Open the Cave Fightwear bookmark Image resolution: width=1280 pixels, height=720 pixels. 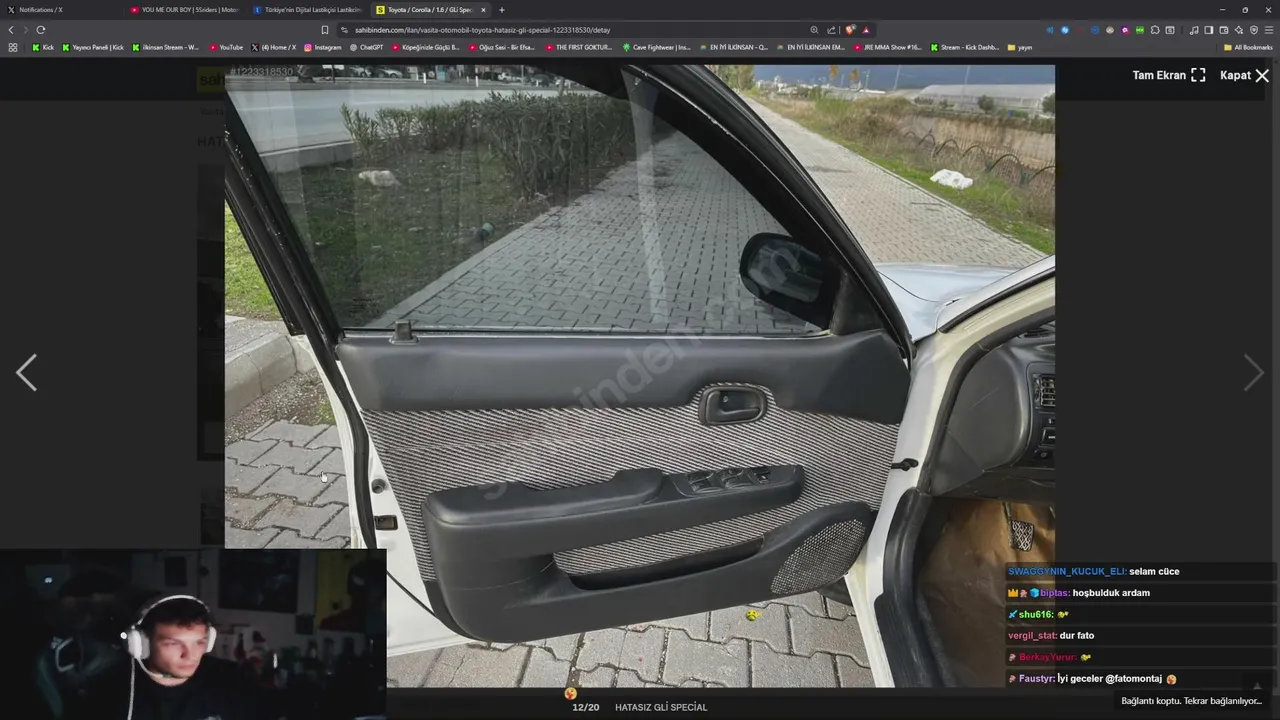(657, 47)
